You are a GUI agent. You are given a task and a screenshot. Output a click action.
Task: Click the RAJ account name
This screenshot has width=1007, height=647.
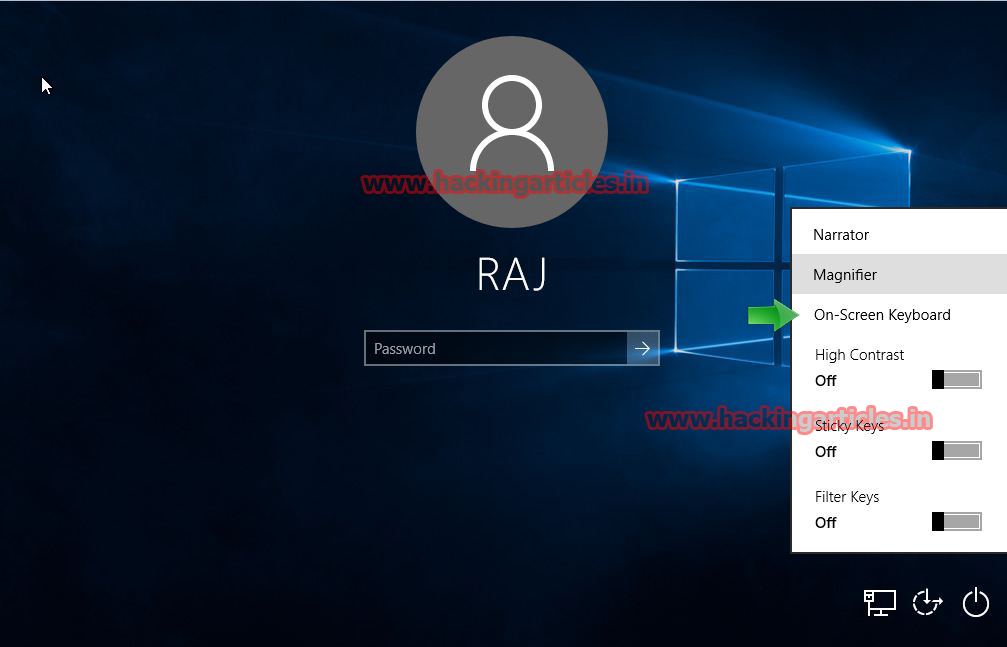[512, 274]
